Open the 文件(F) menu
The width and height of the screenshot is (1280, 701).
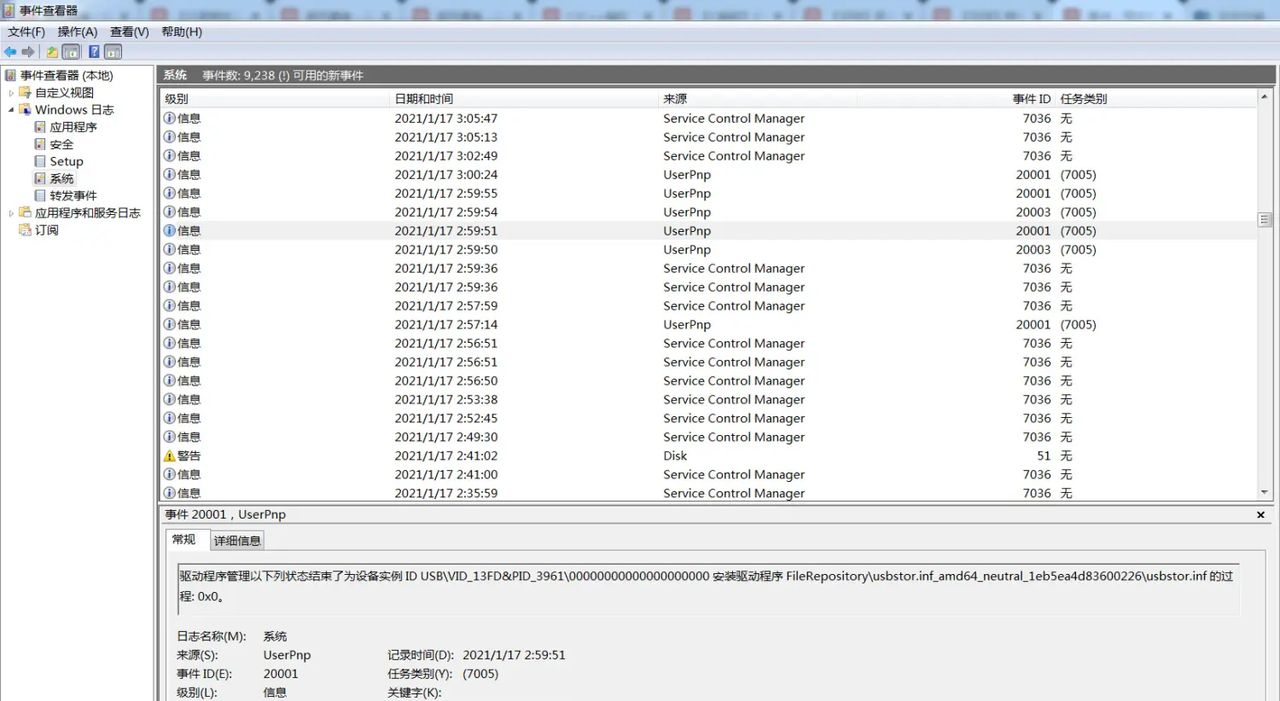pyautogui.click(x=27, y=32)
